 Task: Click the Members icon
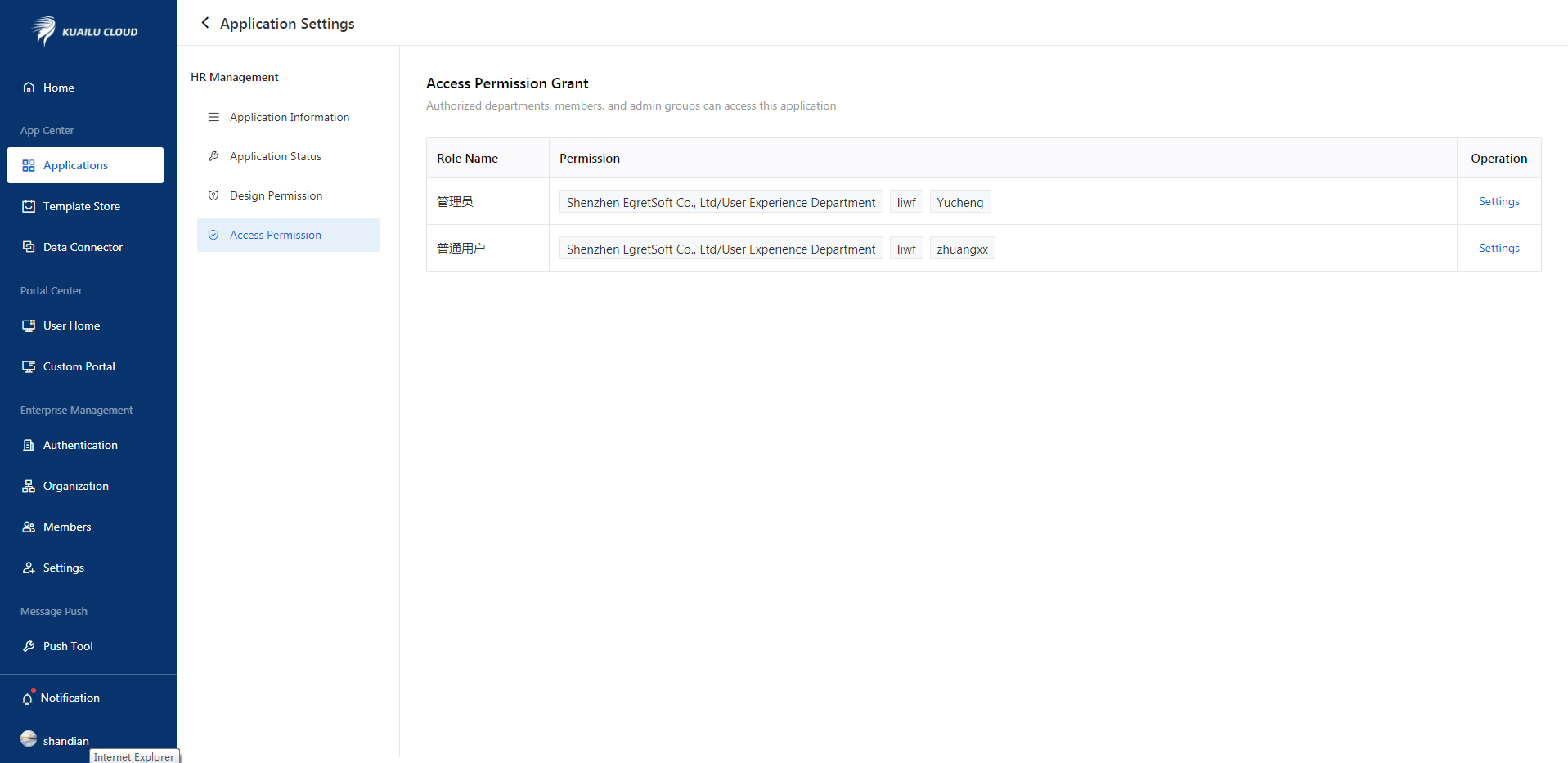point(29,527)
